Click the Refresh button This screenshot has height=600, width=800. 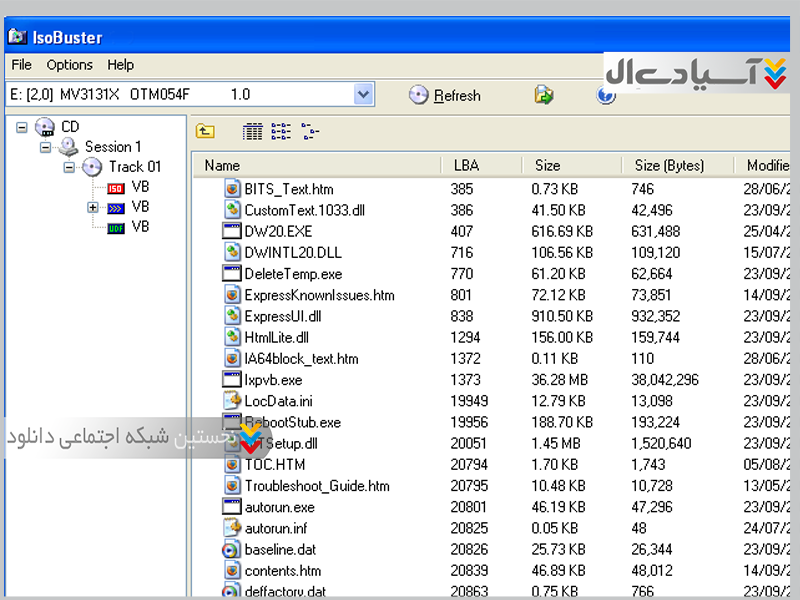(x=446, y=95)
